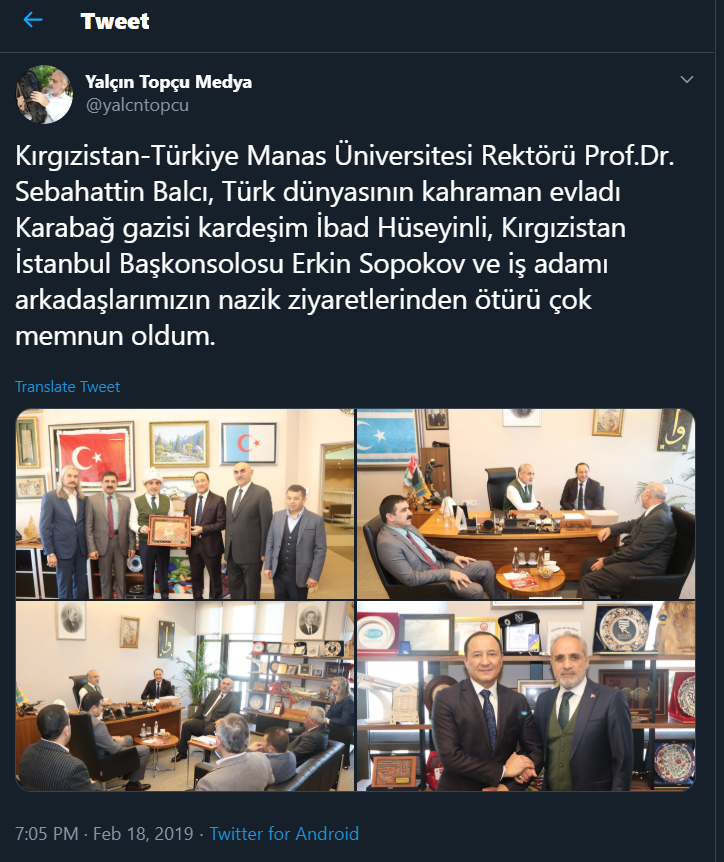Viewport: 724px width, 862px height.
Task: Open the Yalçın Topçu Medya display name
Action: (168, 82)
